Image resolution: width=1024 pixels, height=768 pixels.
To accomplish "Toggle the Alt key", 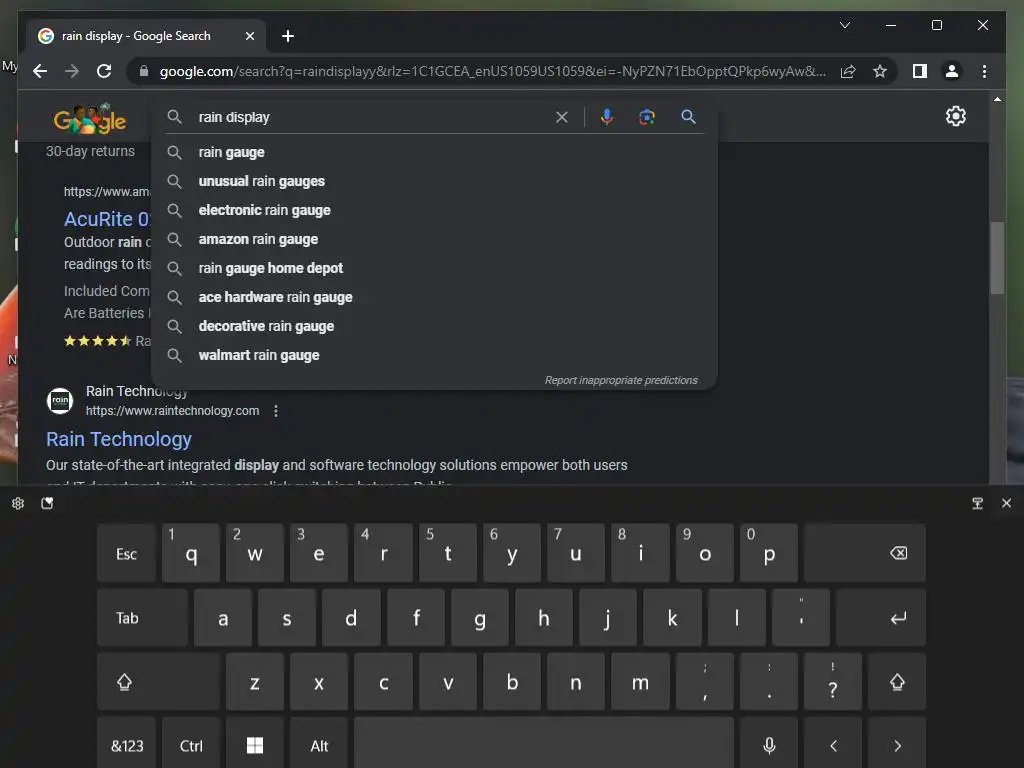I will point(319,745).
